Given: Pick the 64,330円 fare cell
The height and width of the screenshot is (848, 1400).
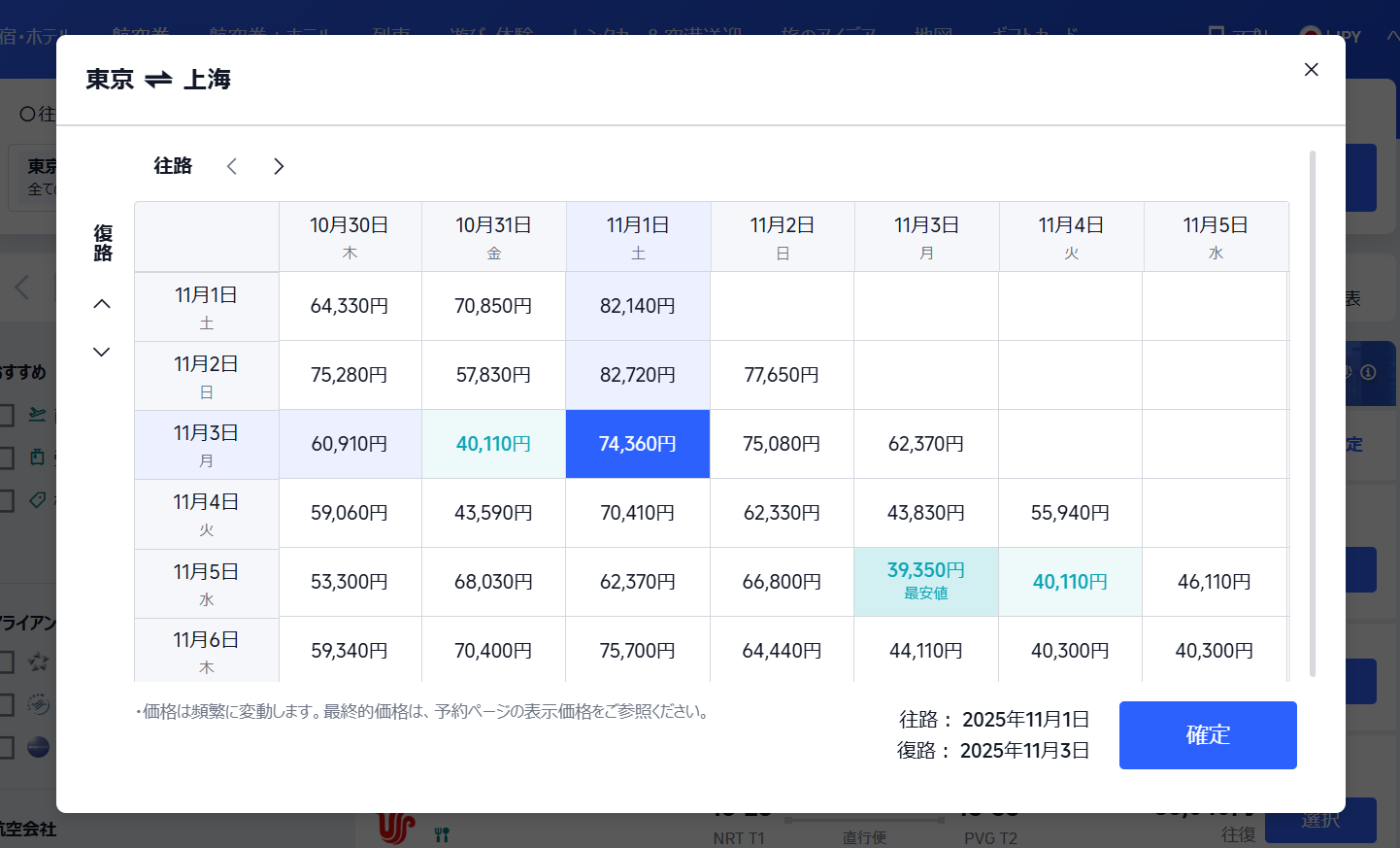Looking at the screenshot, I should (x=350, y=306).
